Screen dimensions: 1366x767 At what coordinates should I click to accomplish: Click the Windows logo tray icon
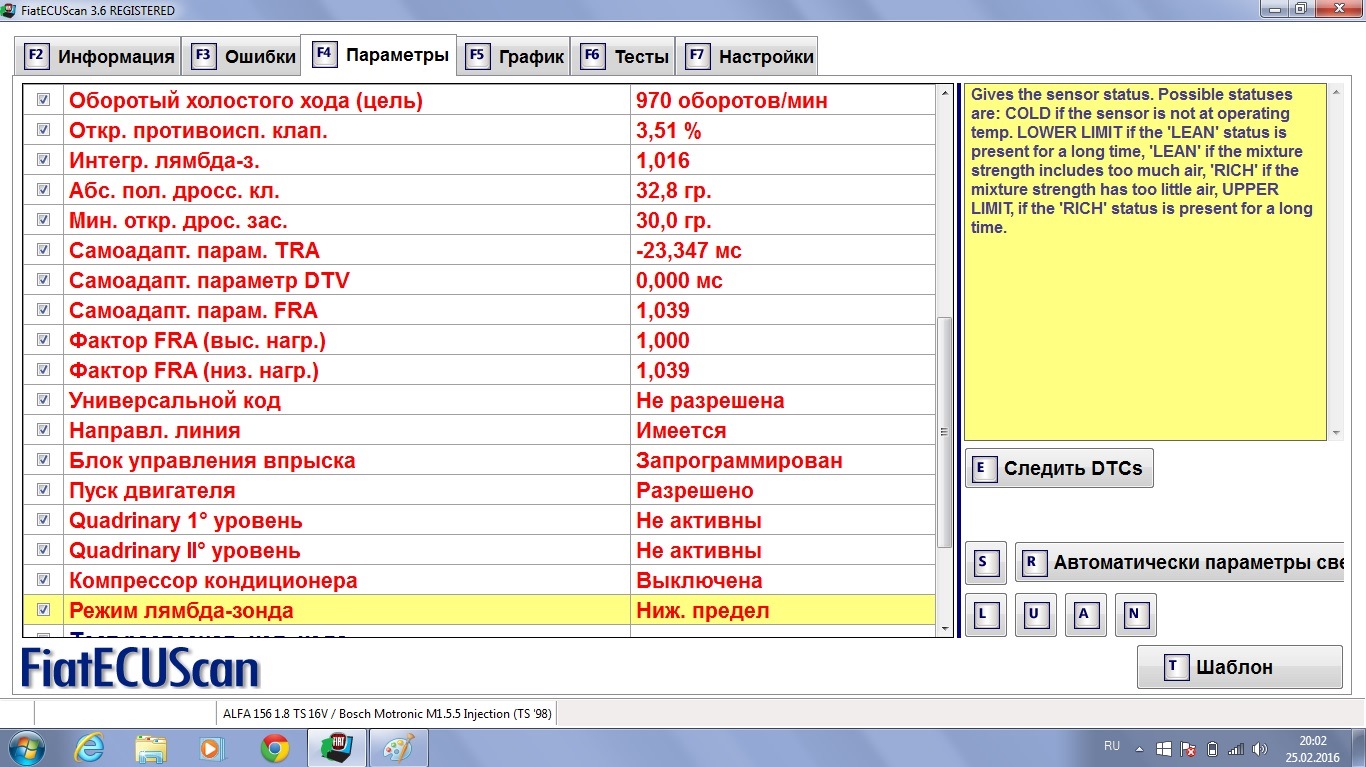1165,748
